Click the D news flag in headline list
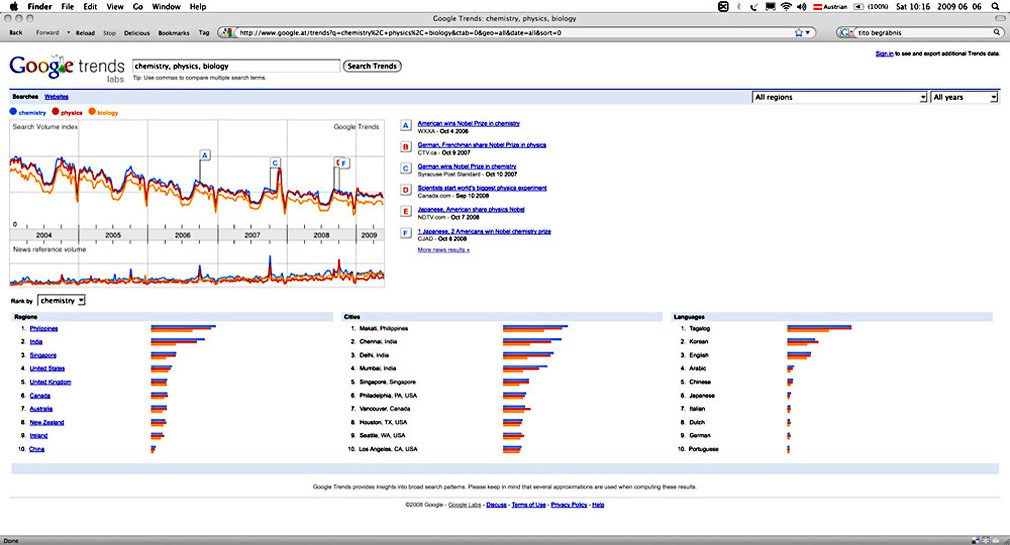 pyautogui.click(x=406, y=190)
